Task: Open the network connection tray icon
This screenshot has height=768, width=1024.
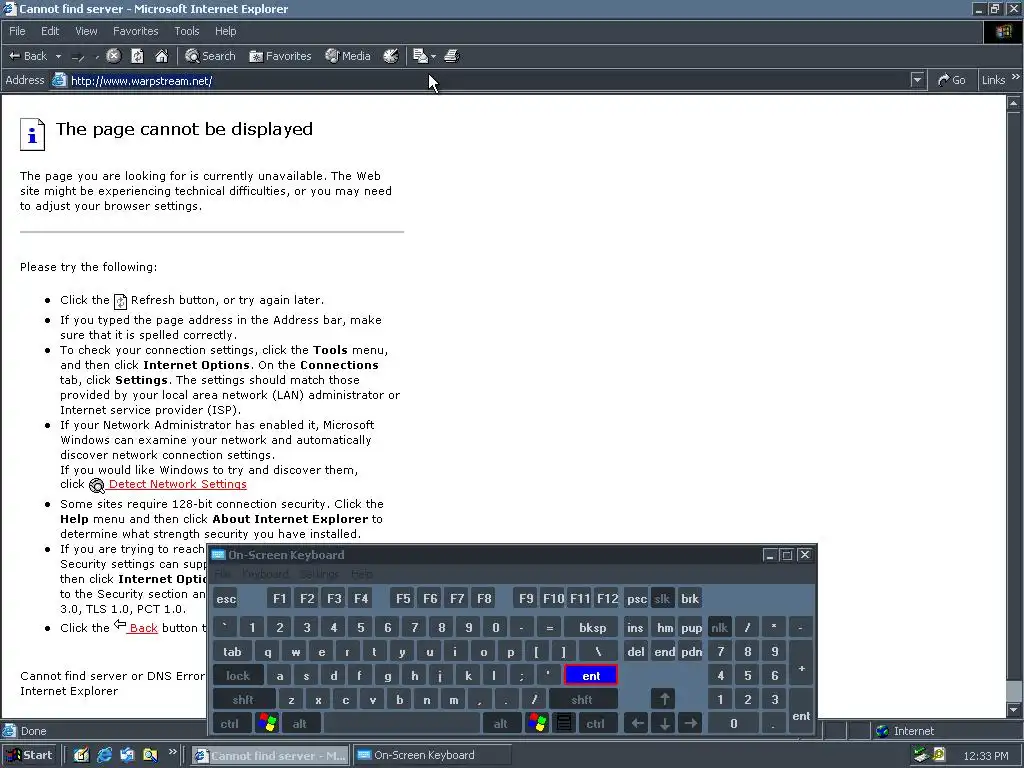Action: tap(921, 755)
